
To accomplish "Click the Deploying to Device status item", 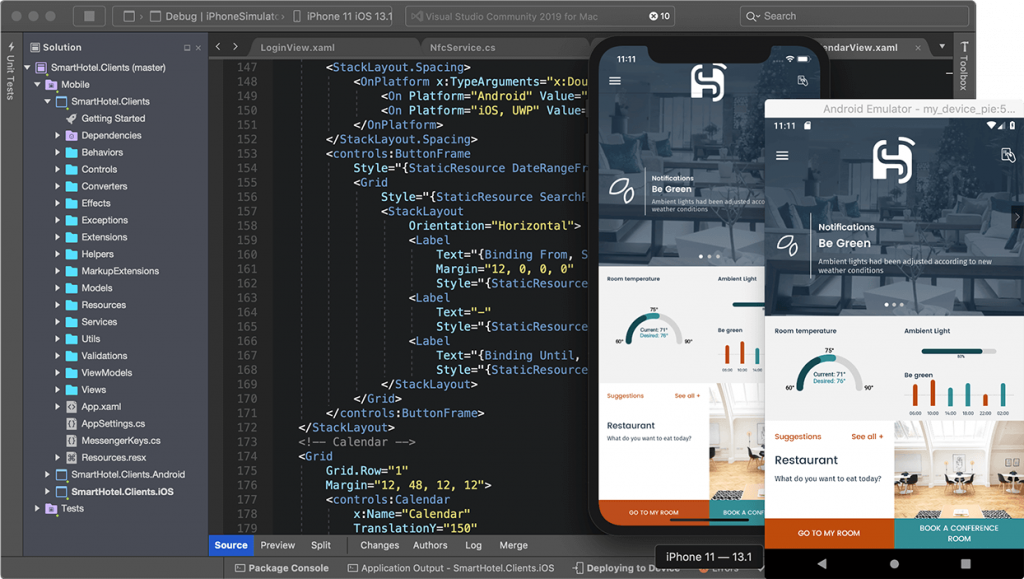I will tap(627, 566).
